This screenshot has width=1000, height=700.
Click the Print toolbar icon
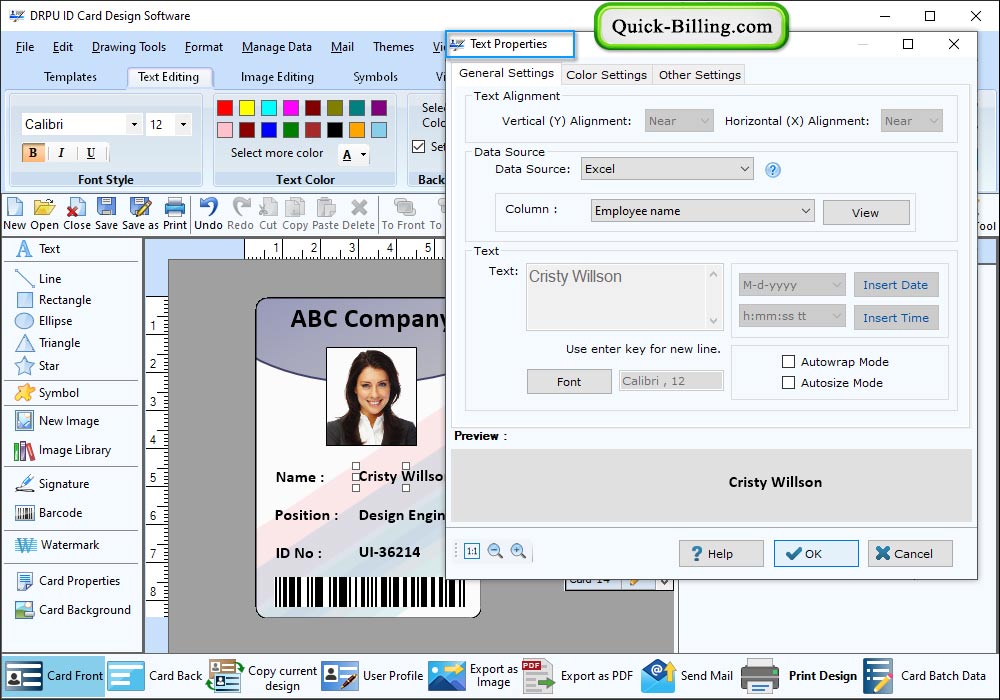point(175,214)
